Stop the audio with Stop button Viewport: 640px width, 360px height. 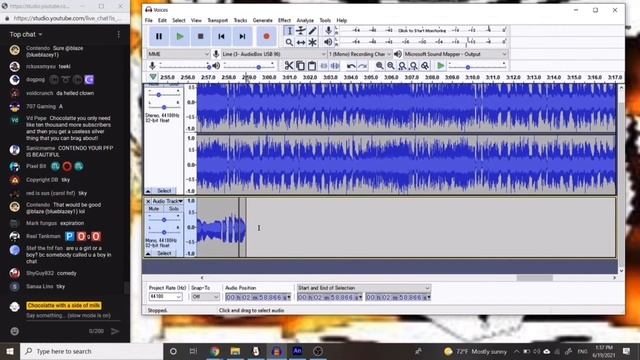(x=200, y=36)
